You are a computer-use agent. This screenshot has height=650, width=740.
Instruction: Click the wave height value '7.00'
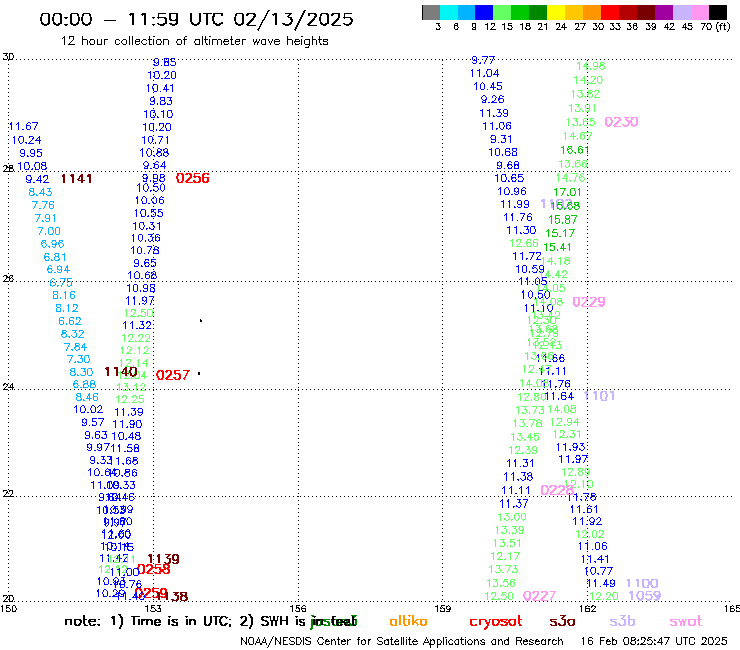(x=49, y=231)
